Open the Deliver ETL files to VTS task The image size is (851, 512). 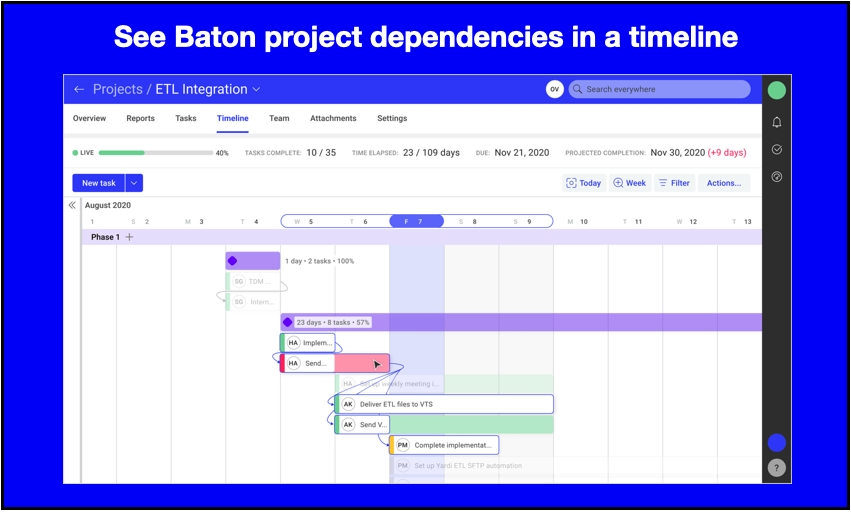point(444,404)
